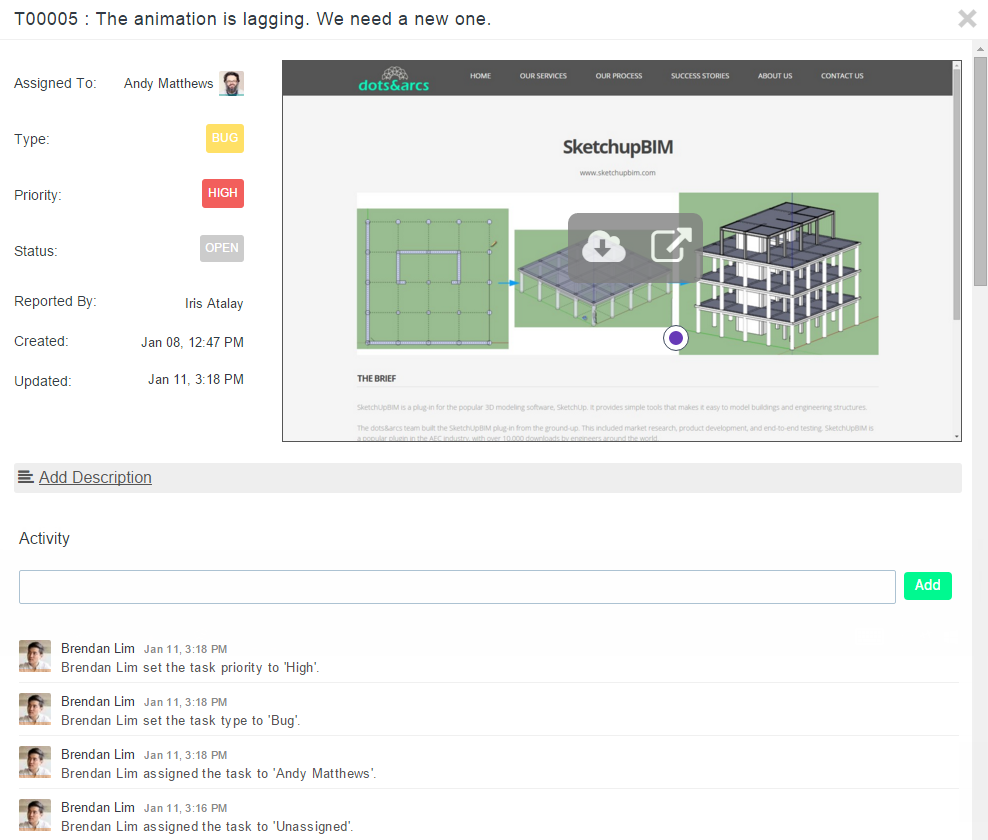Click the Andy Matthews assignee name

click(x=168, y=83)
